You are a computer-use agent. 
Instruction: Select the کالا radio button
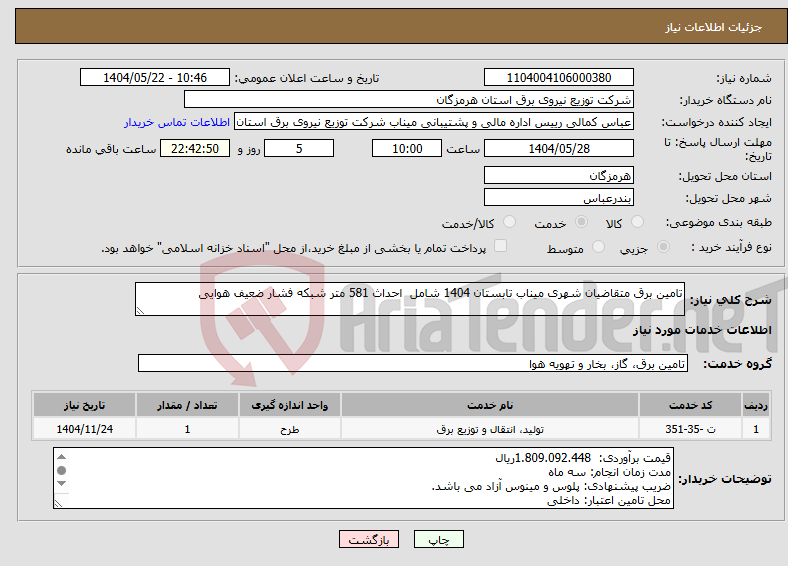click(637, 222)
